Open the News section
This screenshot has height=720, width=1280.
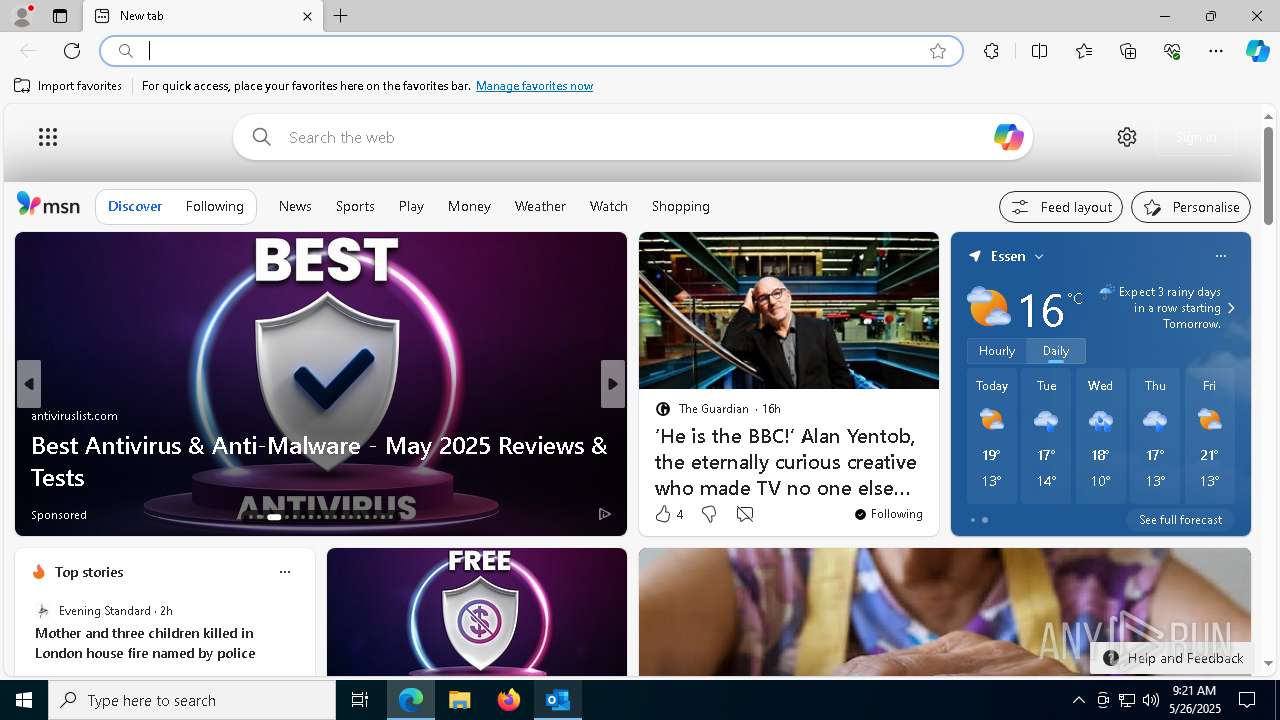pos(295,206)
